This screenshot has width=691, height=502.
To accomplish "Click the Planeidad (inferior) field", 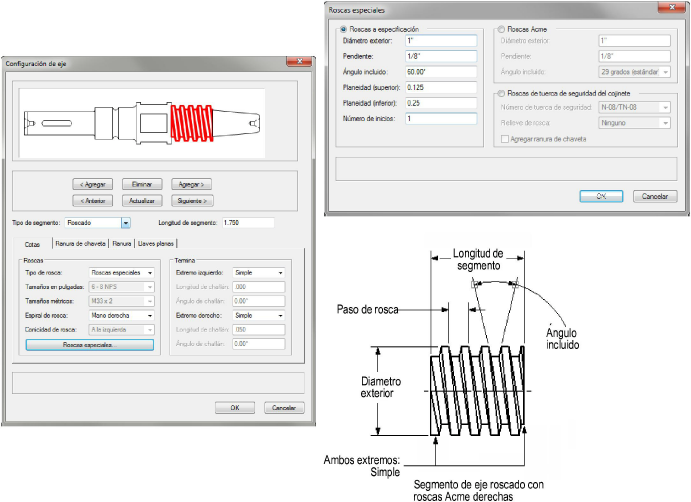I will (441, 103).
